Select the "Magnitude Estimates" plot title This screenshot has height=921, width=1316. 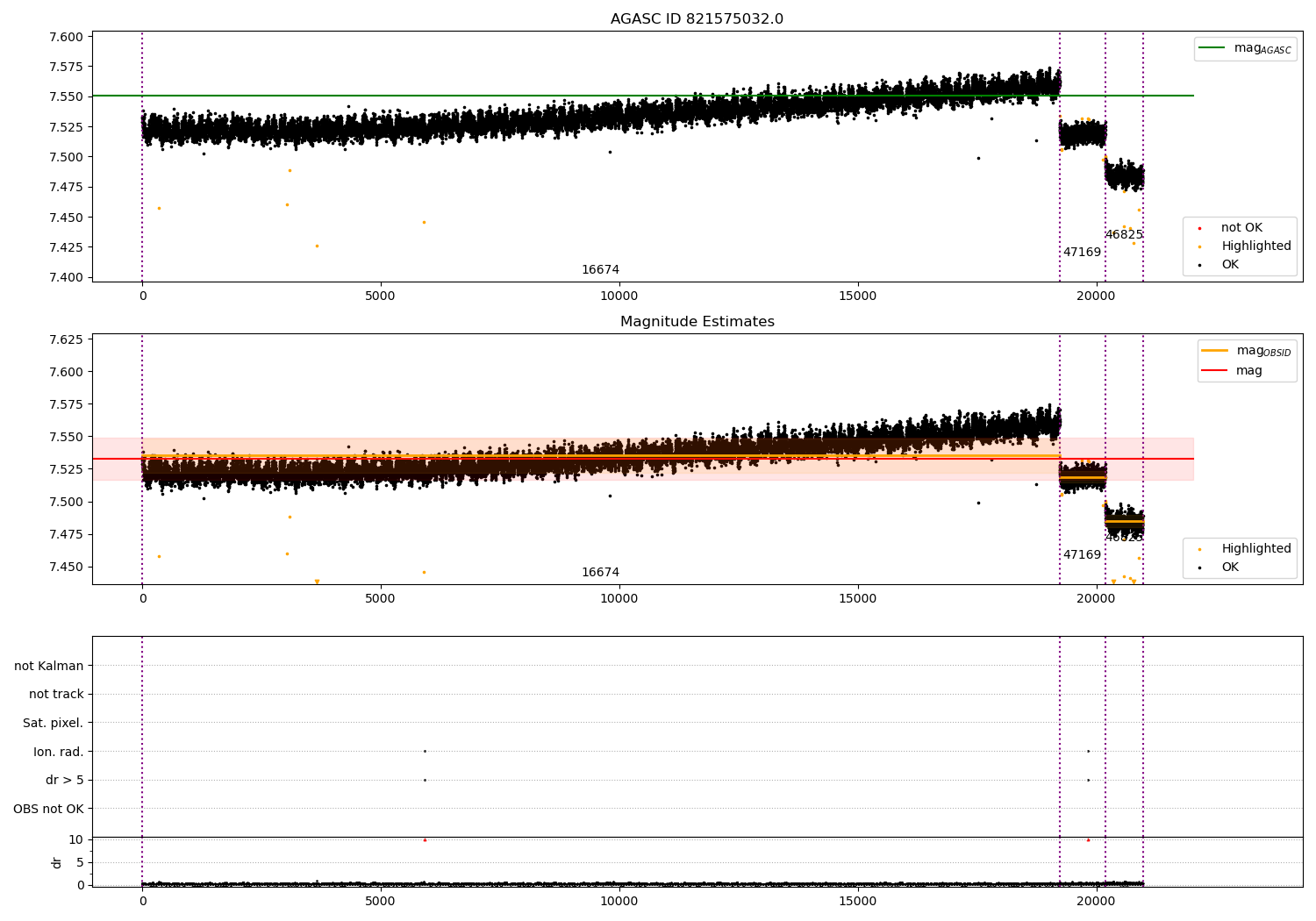697,322
